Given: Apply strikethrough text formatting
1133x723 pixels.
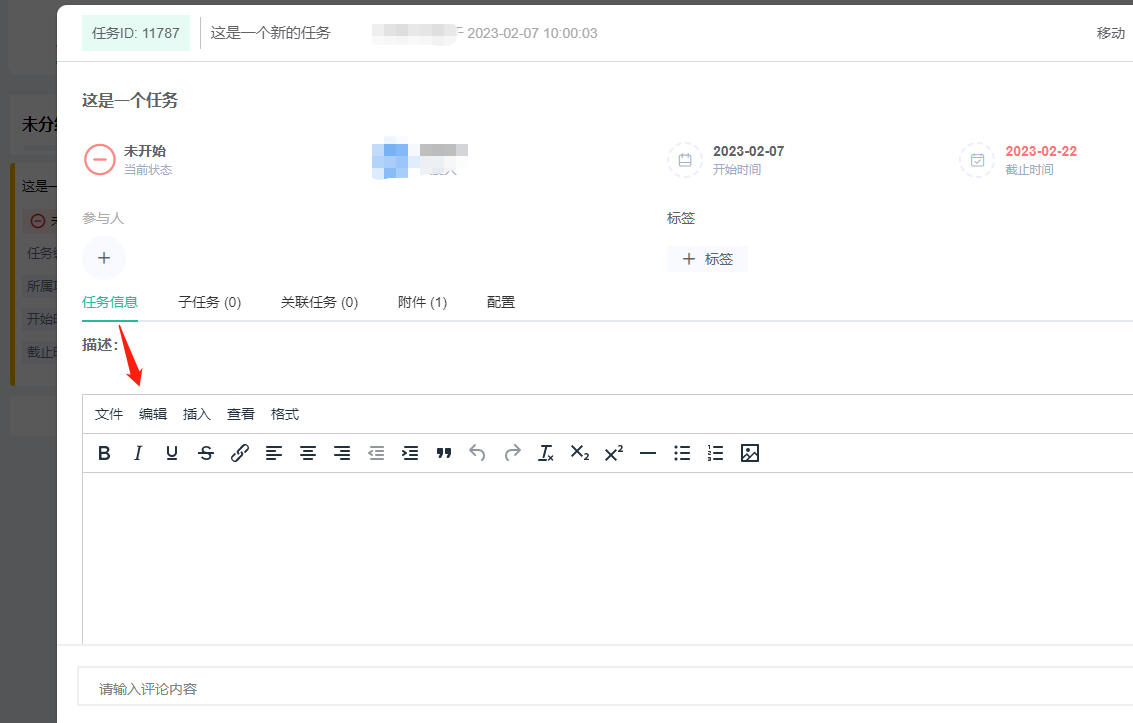Looking at the screenshot, I should (206, 453).
